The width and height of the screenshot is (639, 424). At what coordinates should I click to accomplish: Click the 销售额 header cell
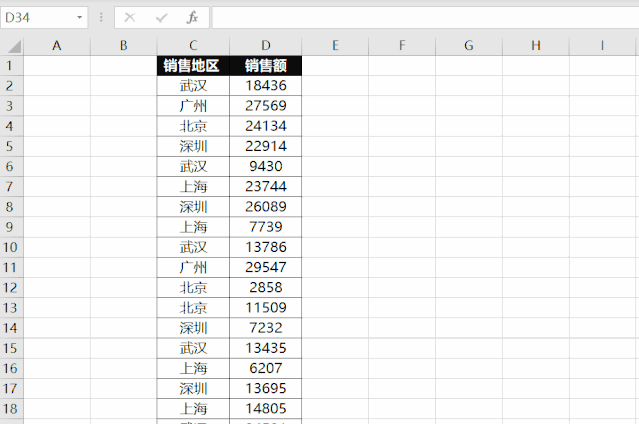click(x=266, y=66)
